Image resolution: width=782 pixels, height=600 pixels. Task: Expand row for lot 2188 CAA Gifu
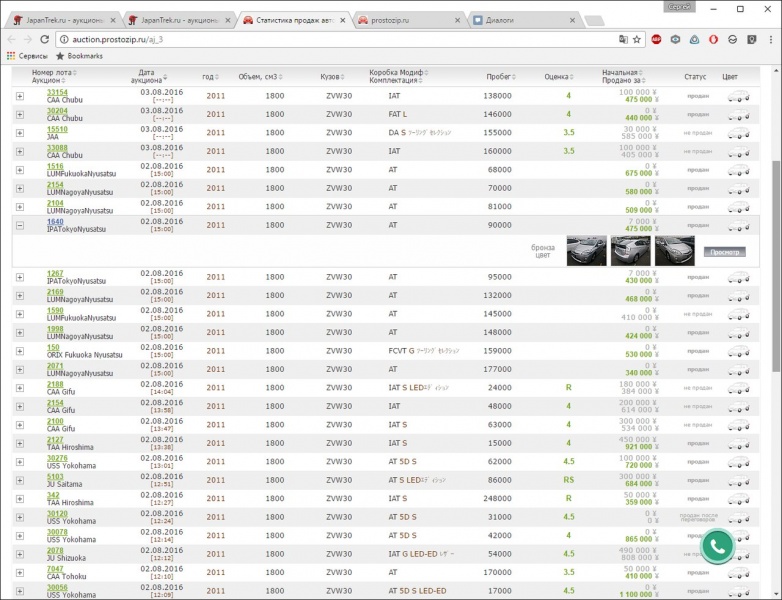click(20, 388)
